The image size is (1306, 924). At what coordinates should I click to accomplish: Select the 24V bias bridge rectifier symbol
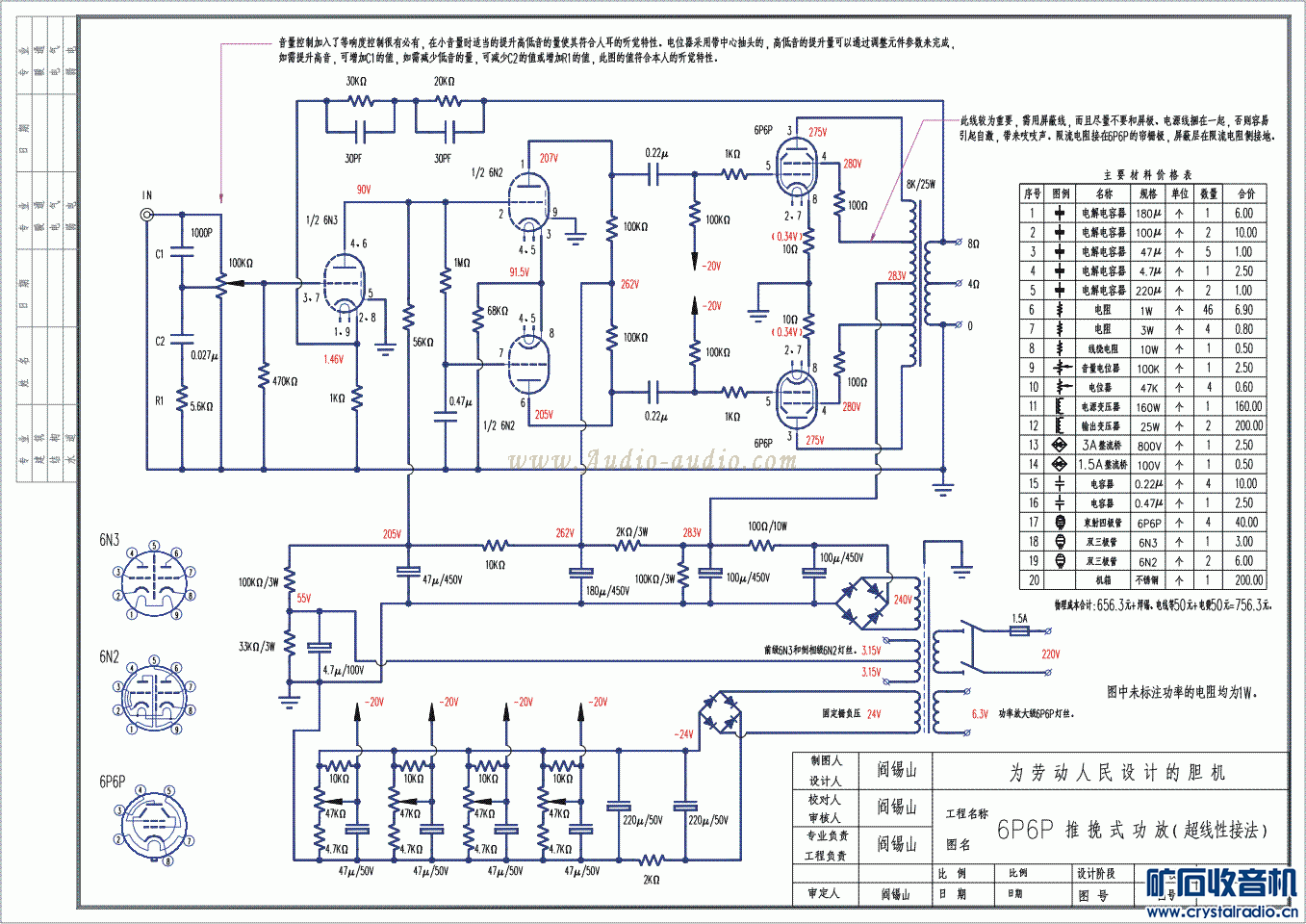[719, 714]
